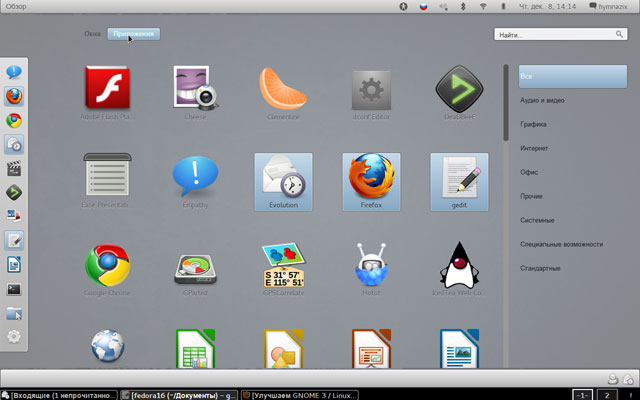Switch to Улучшаем GNOME 3 window
This screenshot has height=400, width=640.
coord(300,395)
